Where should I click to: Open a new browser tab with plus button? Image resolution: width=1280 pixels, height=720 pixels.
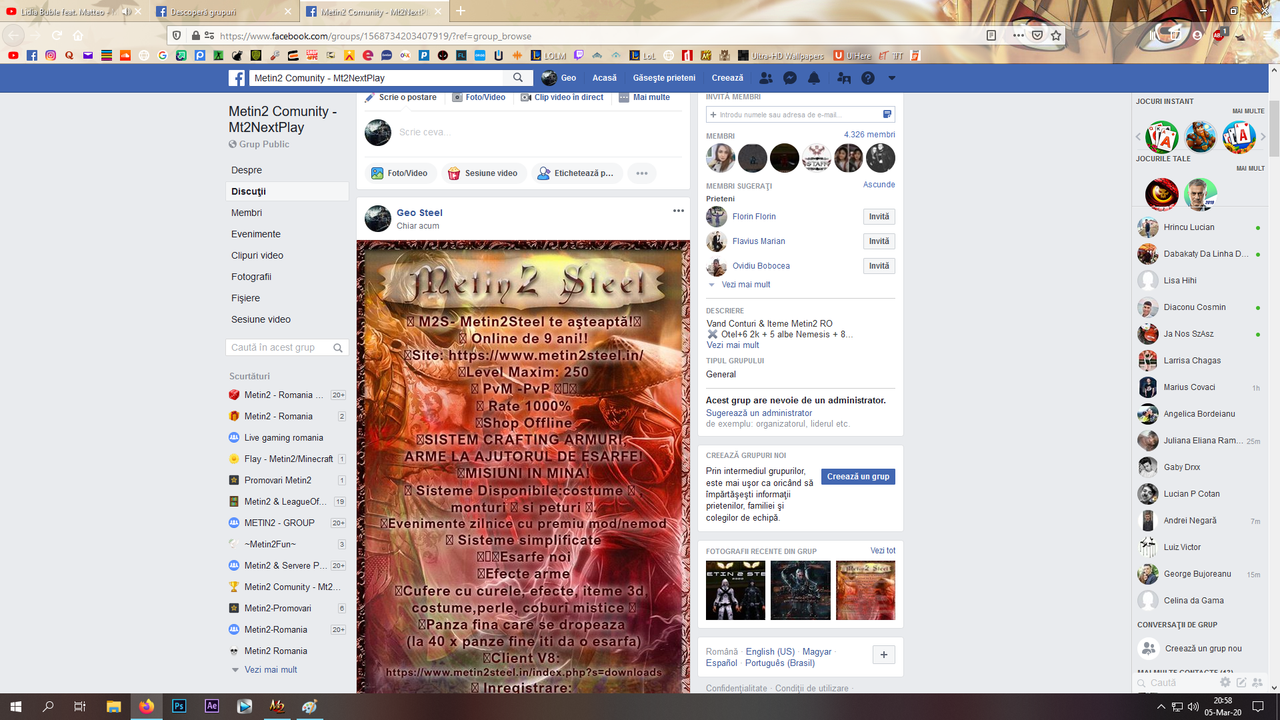tap(460, 11)
